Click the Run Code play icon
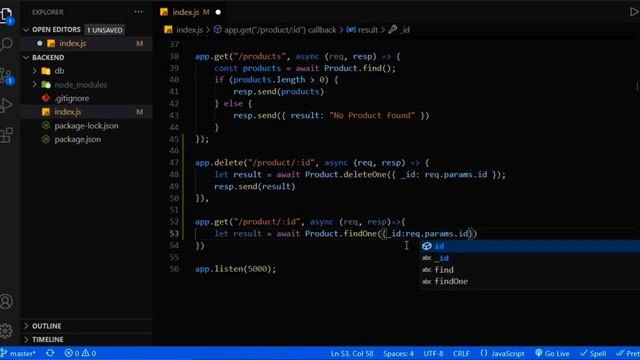 click(x=634, y=12)
